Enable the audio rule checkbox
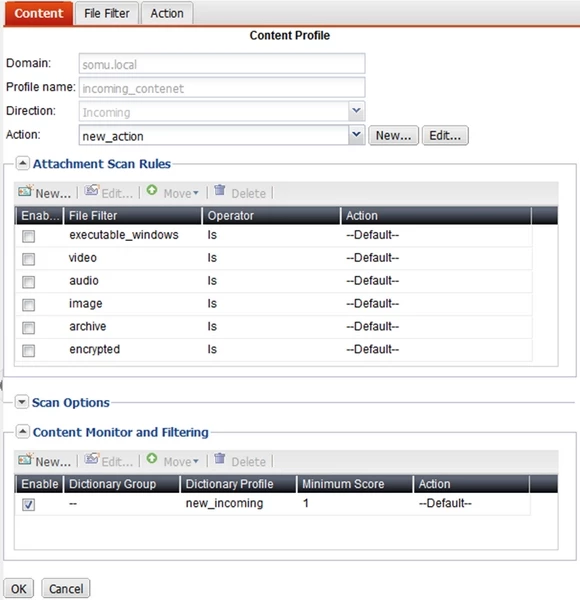Viewport: 580px width, 600px height. pyautogui.click(x=28, y=282)
